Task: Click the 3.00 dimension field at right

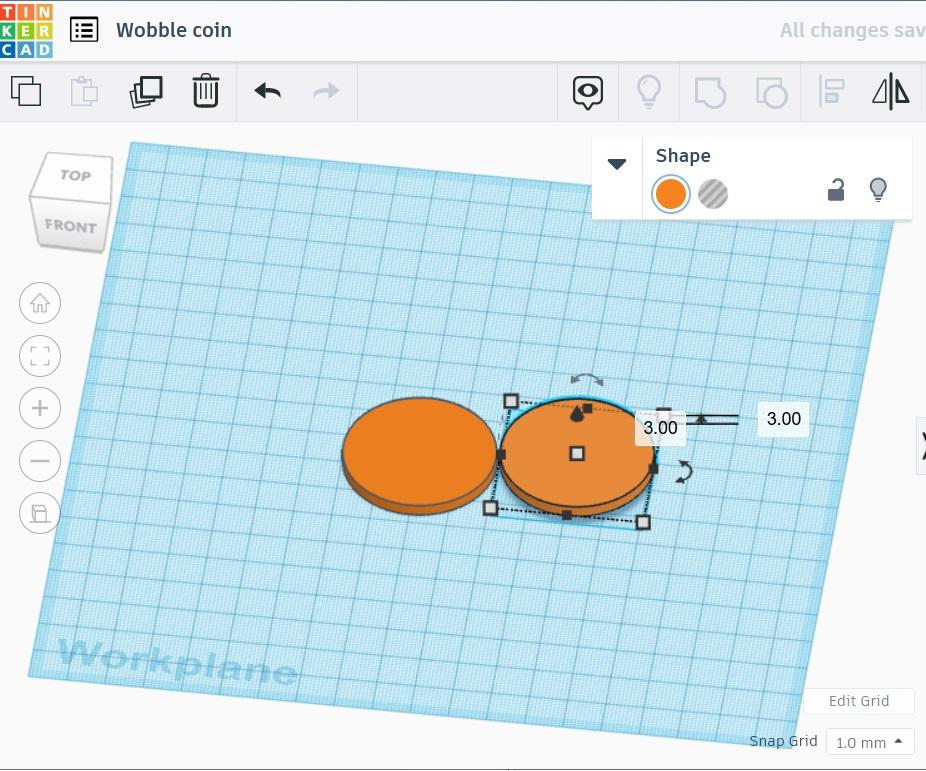Action: click(x=784, y=419)
